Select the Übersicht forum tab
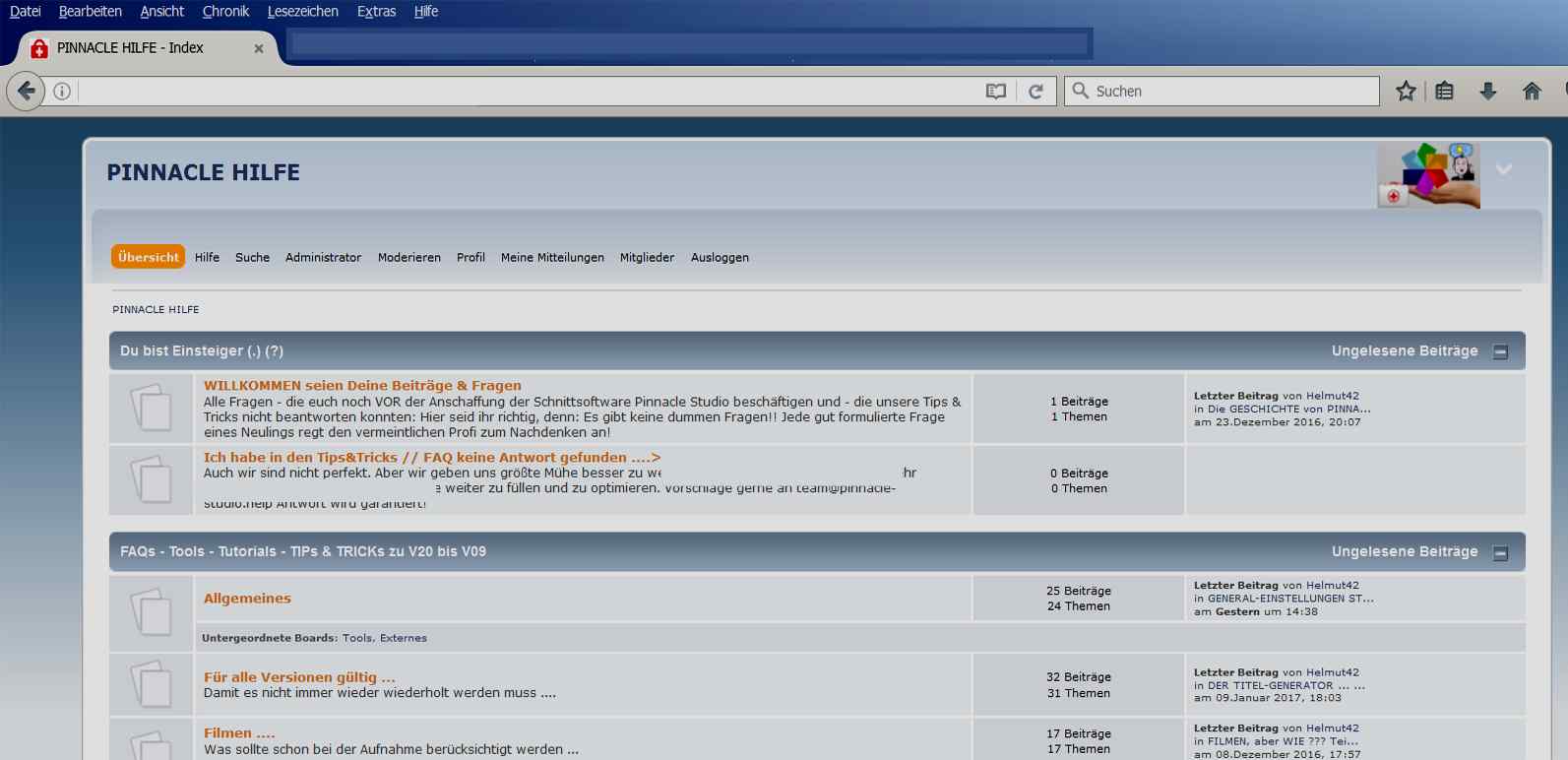This screenshot has width=1568, height=760. pyautogui.click(x=149, y=257)
